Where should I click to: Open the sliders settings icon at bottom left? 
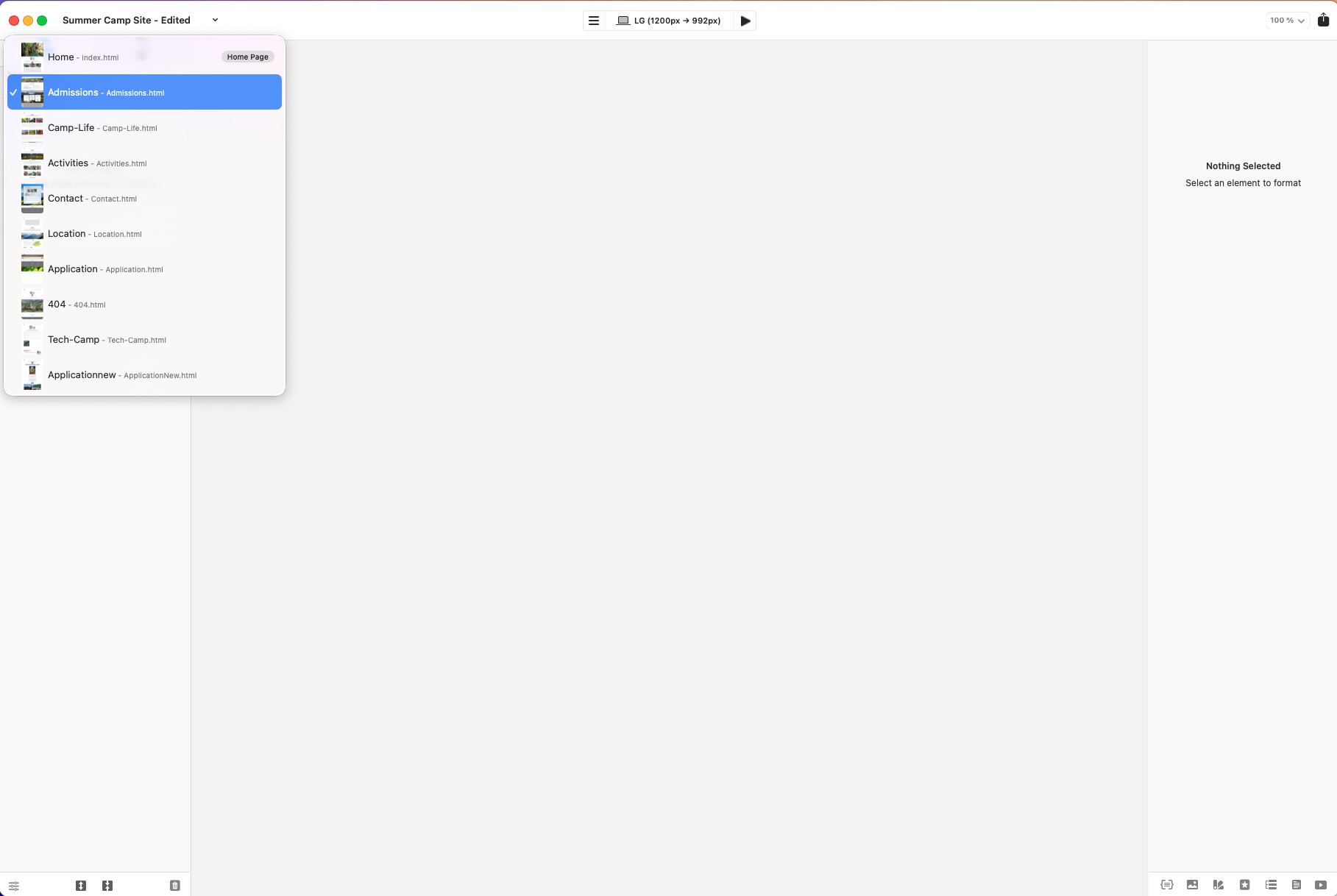click(14, 886)
